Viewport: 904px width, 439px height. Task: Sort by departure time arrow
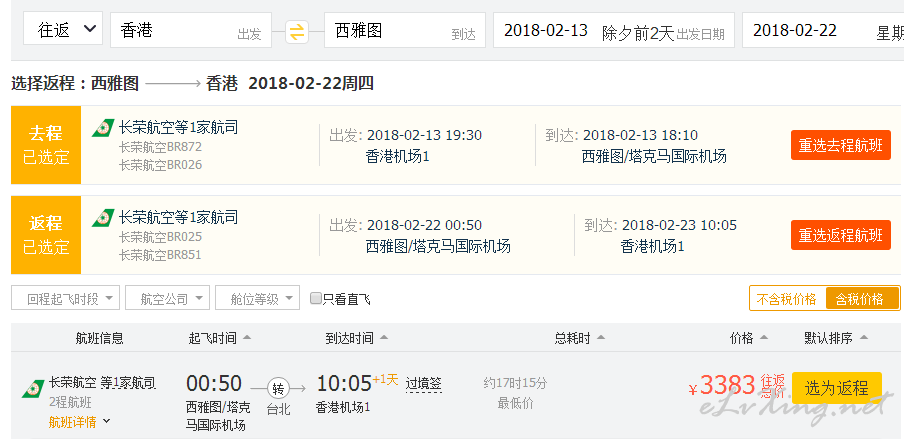(247, 337)
